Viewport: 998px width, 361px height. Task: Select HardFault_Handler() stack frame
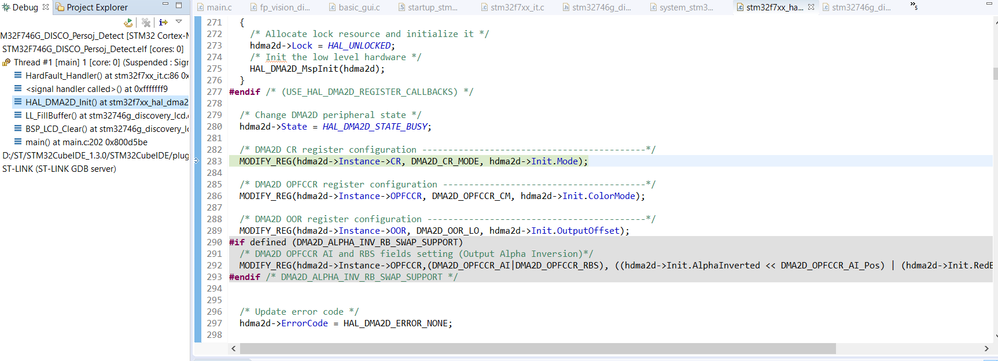click(101, 75)
